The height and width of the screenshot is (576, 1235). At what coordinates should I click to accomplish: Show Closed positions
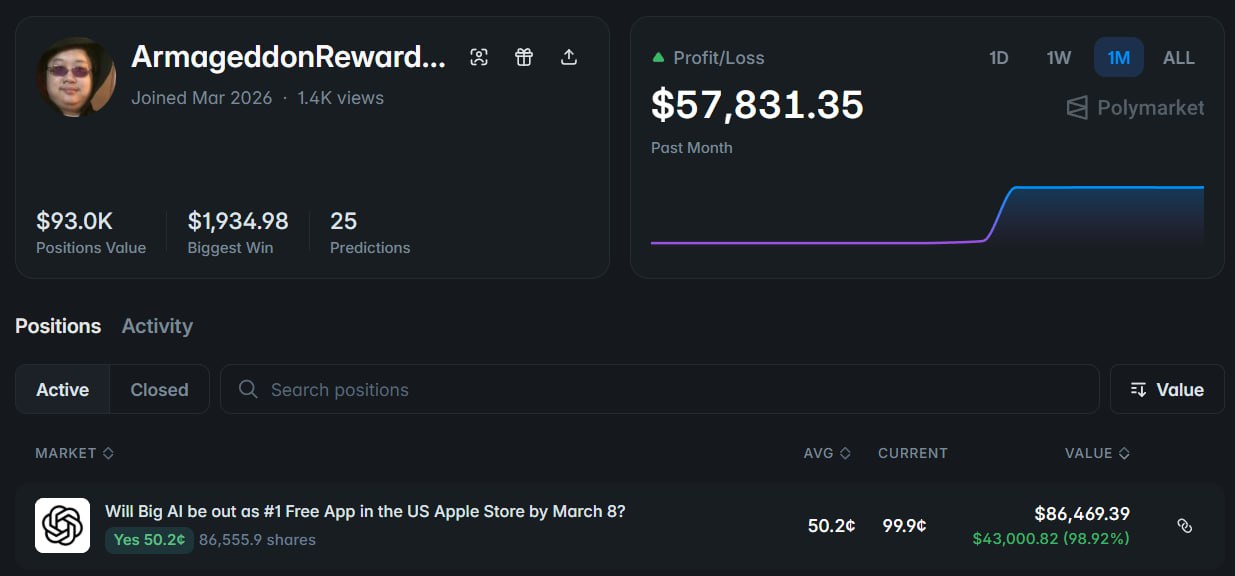pos(159,389)
